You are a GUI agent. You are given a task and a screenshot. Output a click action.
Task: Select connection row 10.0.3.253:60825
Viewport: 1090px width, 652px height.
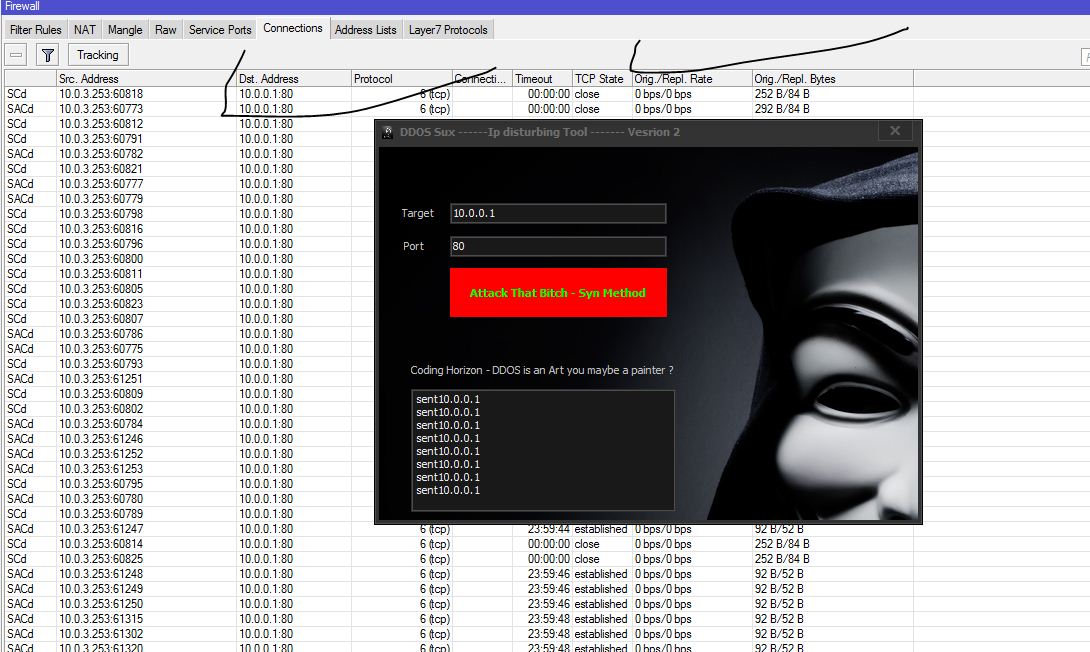click(x=459, y=559)
